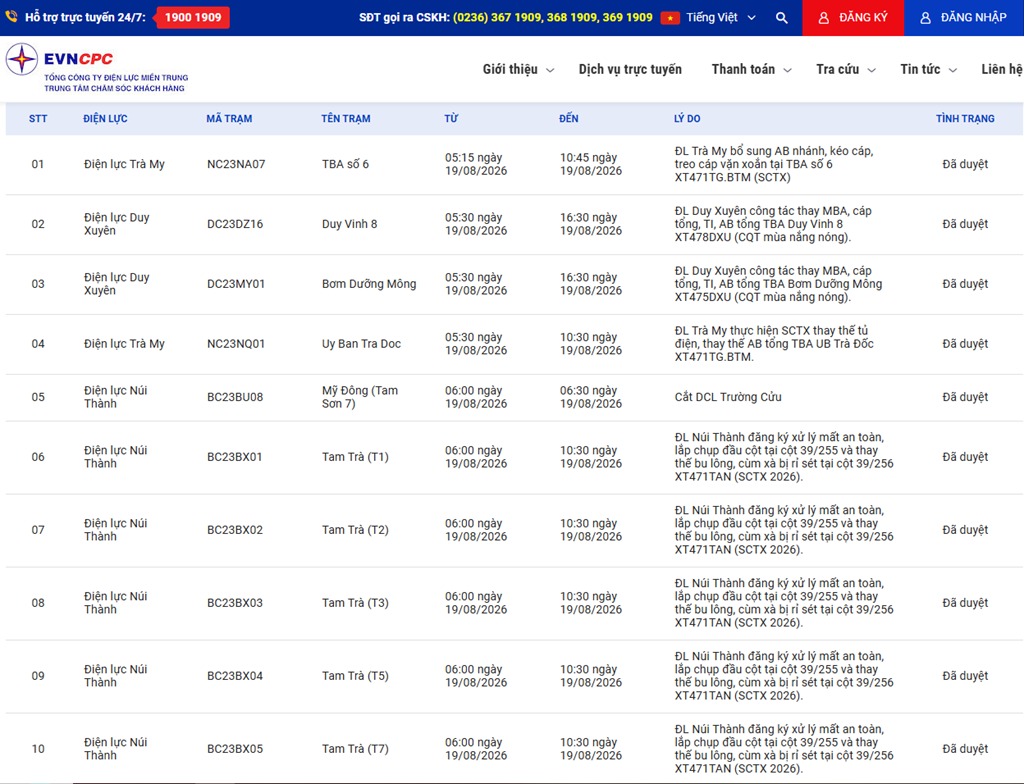The width and height of the screenshot is (1024, 784).
Task: Click the ĐẾN column header
Action: pyautogui.click(x=569, y=118)
